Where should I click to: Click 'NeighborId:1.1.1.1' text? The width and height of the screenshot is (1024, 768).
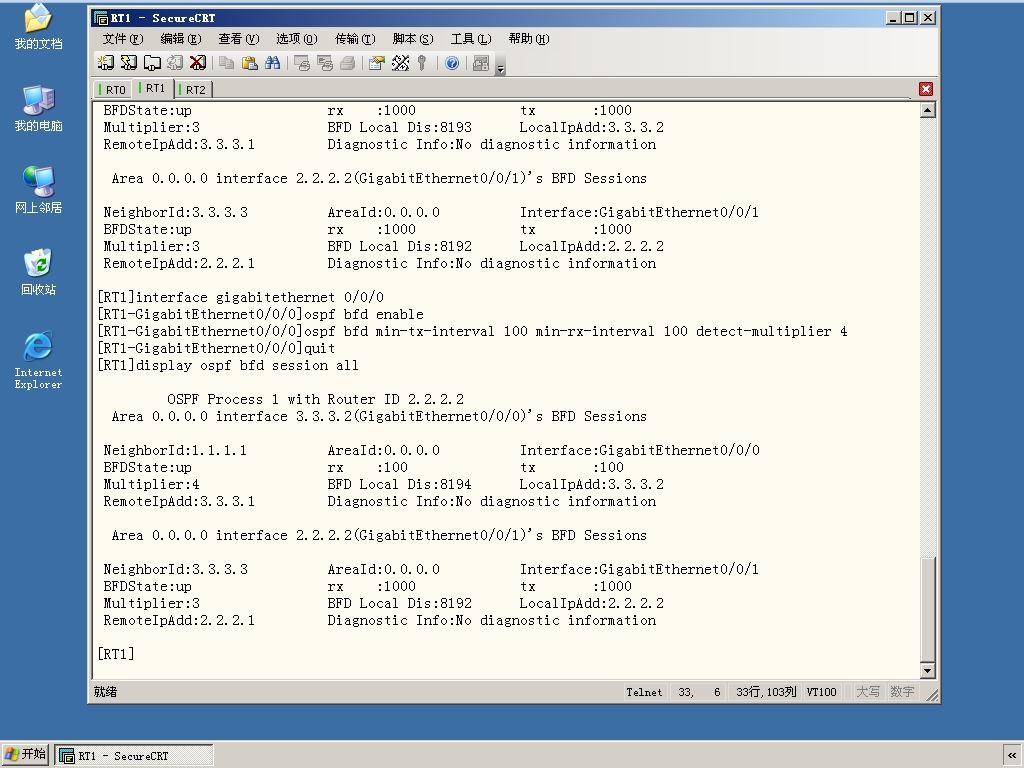[175, 450]
